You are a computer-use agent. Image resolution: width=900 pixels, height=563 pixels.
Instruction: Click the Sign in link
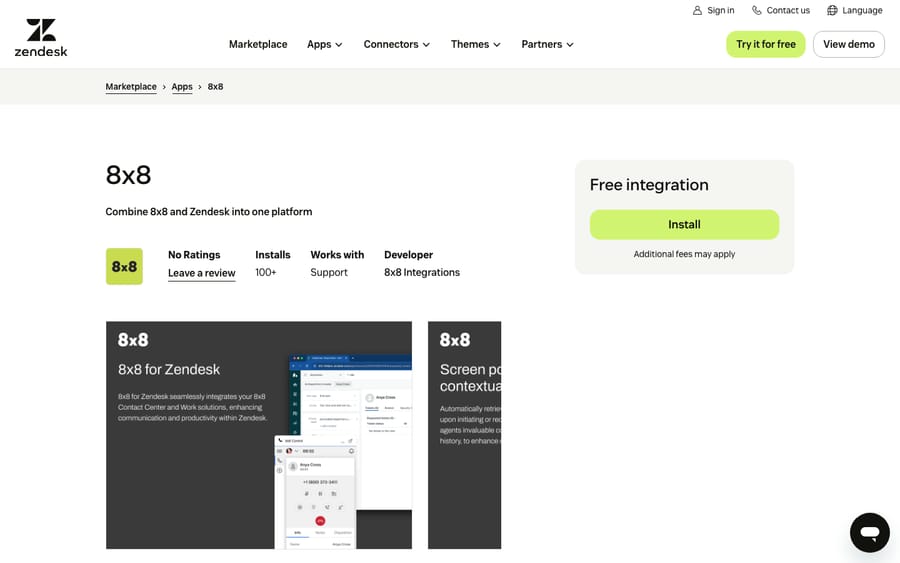coord(721,10)
